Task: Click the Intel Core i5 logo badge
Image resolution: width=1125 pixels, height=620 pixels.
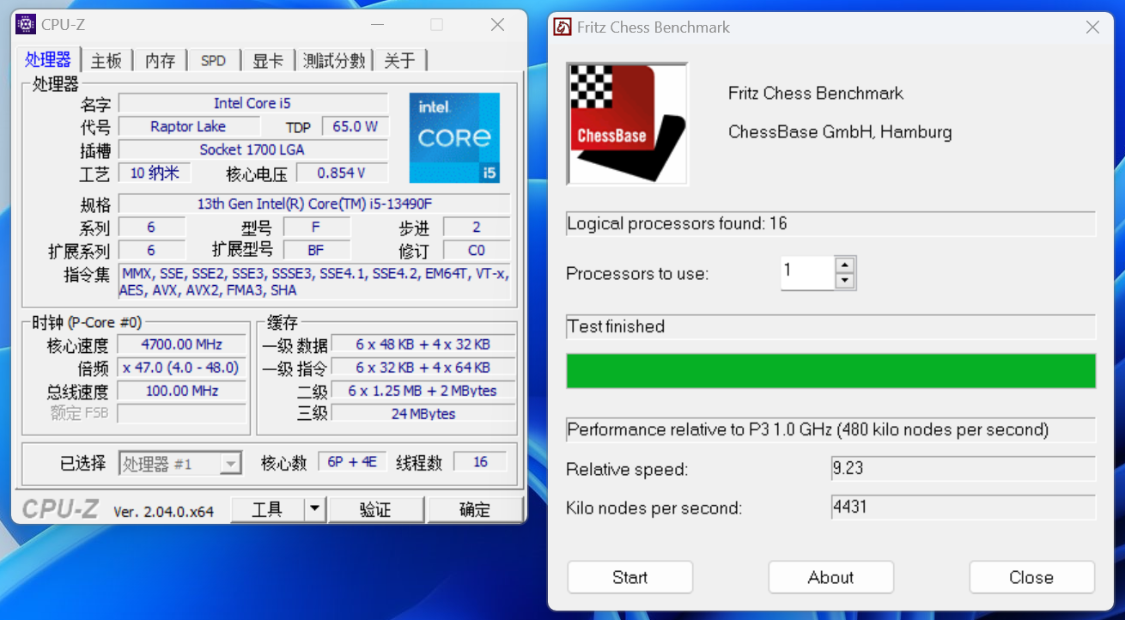Action: [x=454, y=137]
